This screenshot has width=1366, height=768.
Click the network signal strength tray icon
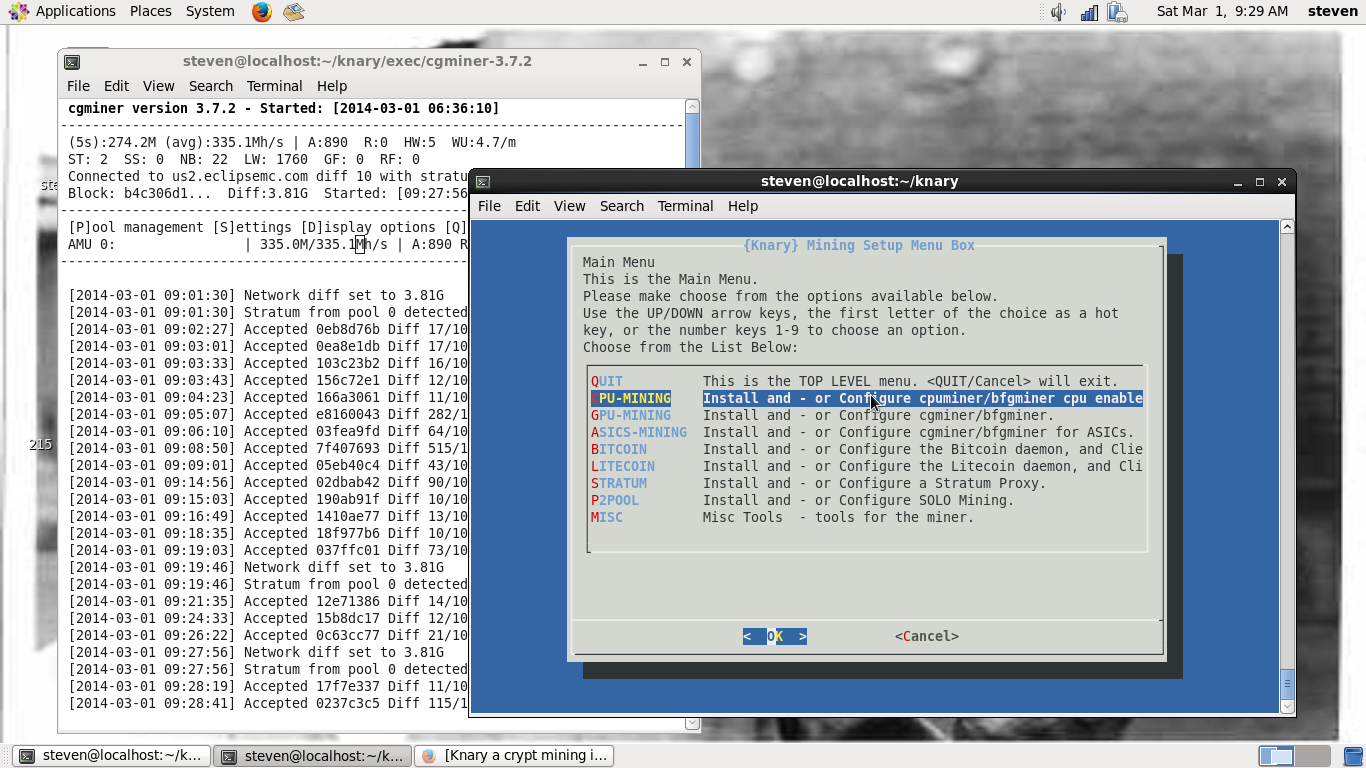1089,12
